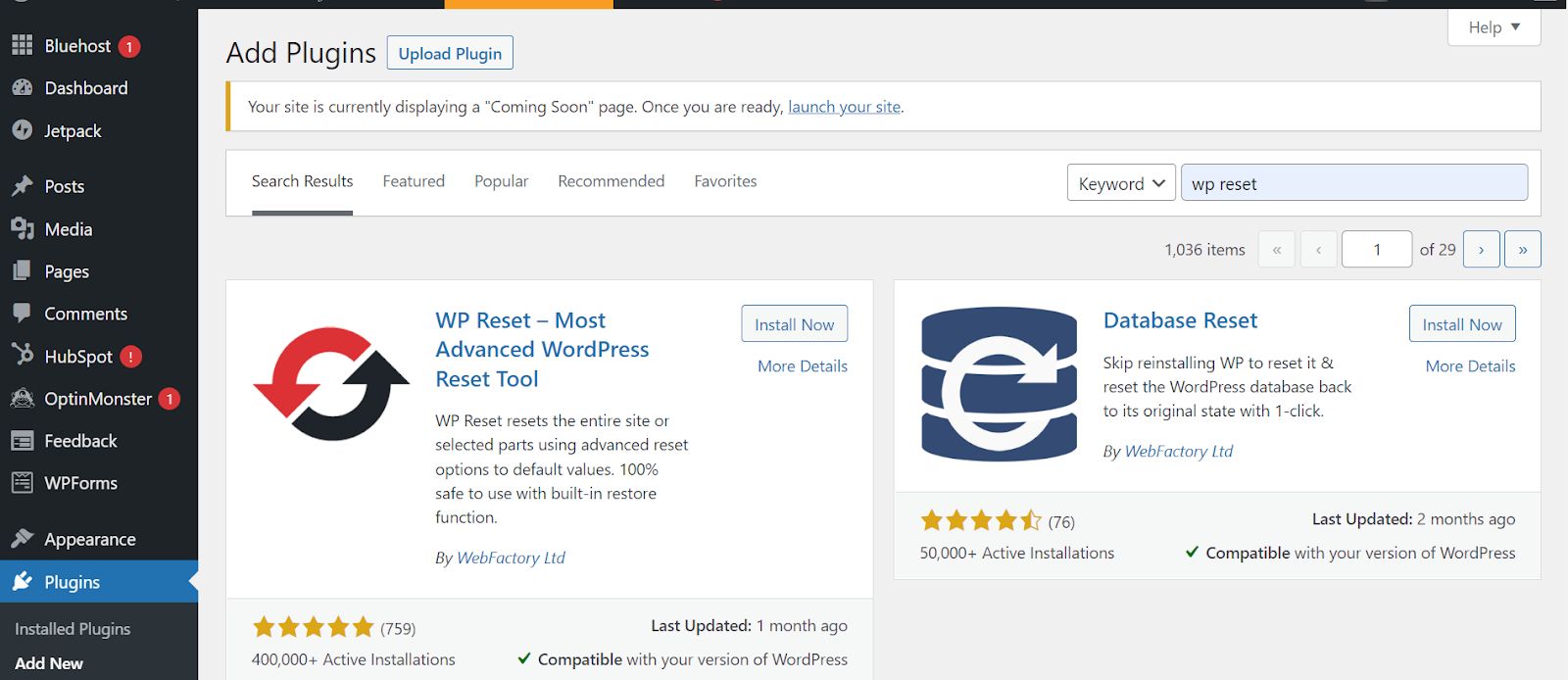
Task: Click the Bluehost grid icon
Action: [x=23, y=45]
